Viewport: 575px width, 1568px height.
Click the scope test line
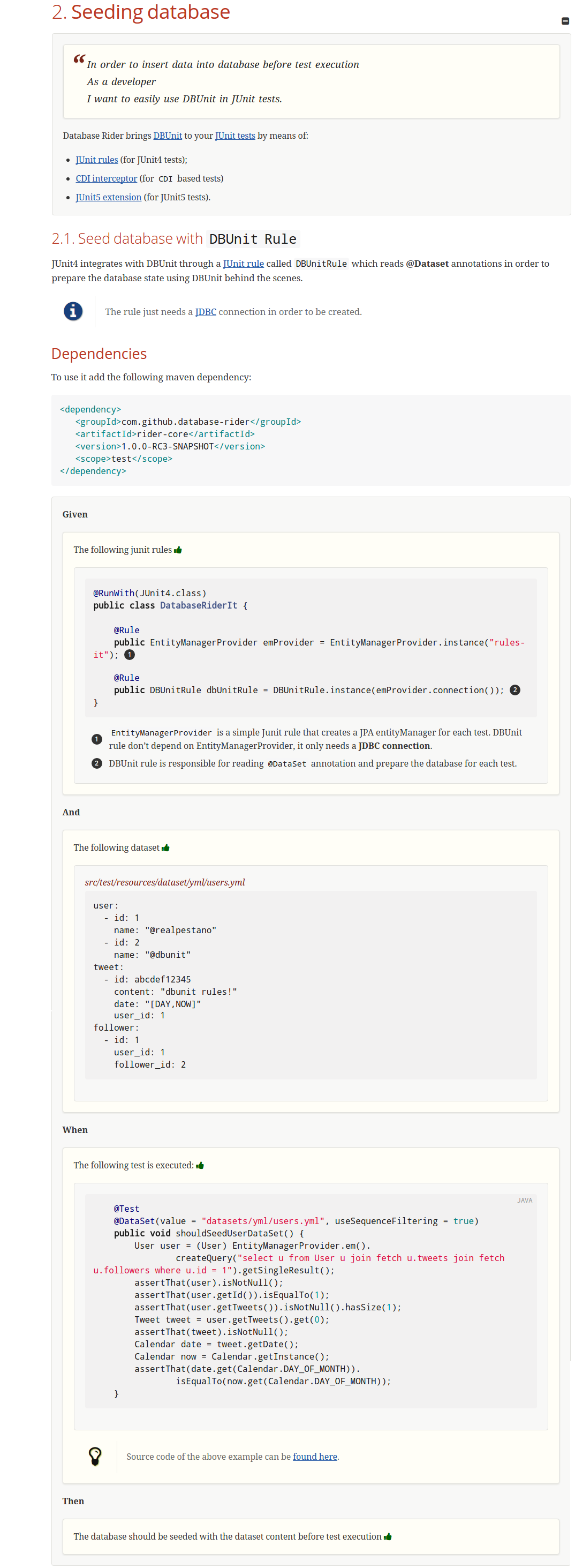point(124,459)
